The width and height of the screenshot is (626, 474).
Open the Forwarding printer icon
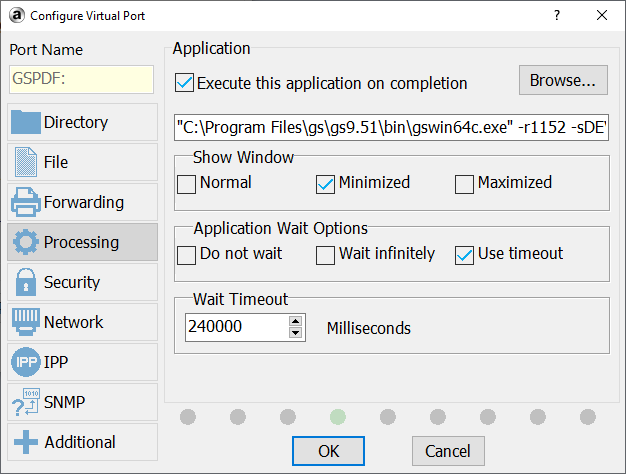coord(26,203)
